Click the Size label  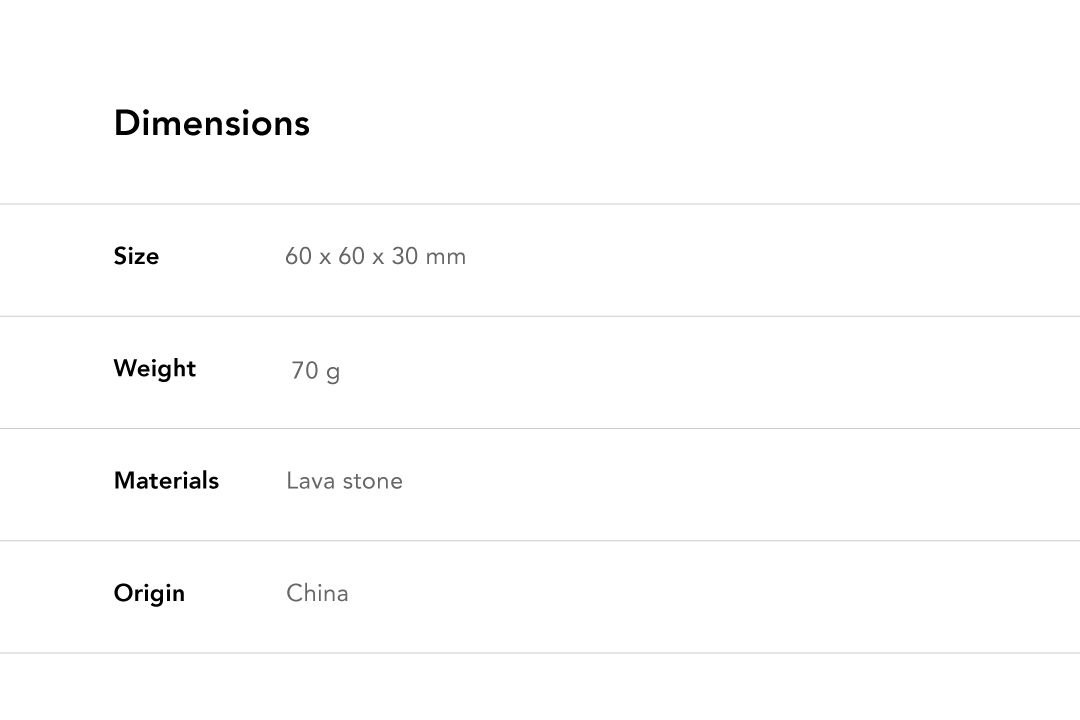pyautogui.click(x=136, y=256)
